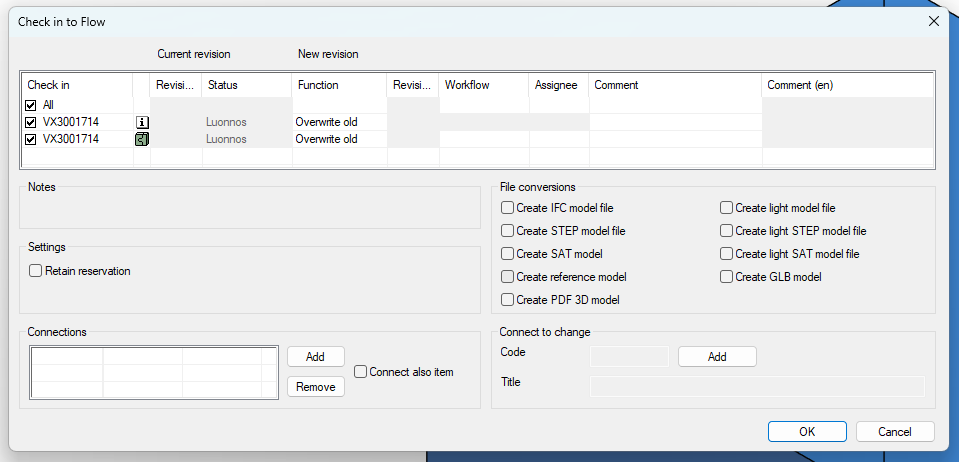959x462 pixels.
Task: Tick Create STEP model file checkbox
Action: [x=508, y=231]
